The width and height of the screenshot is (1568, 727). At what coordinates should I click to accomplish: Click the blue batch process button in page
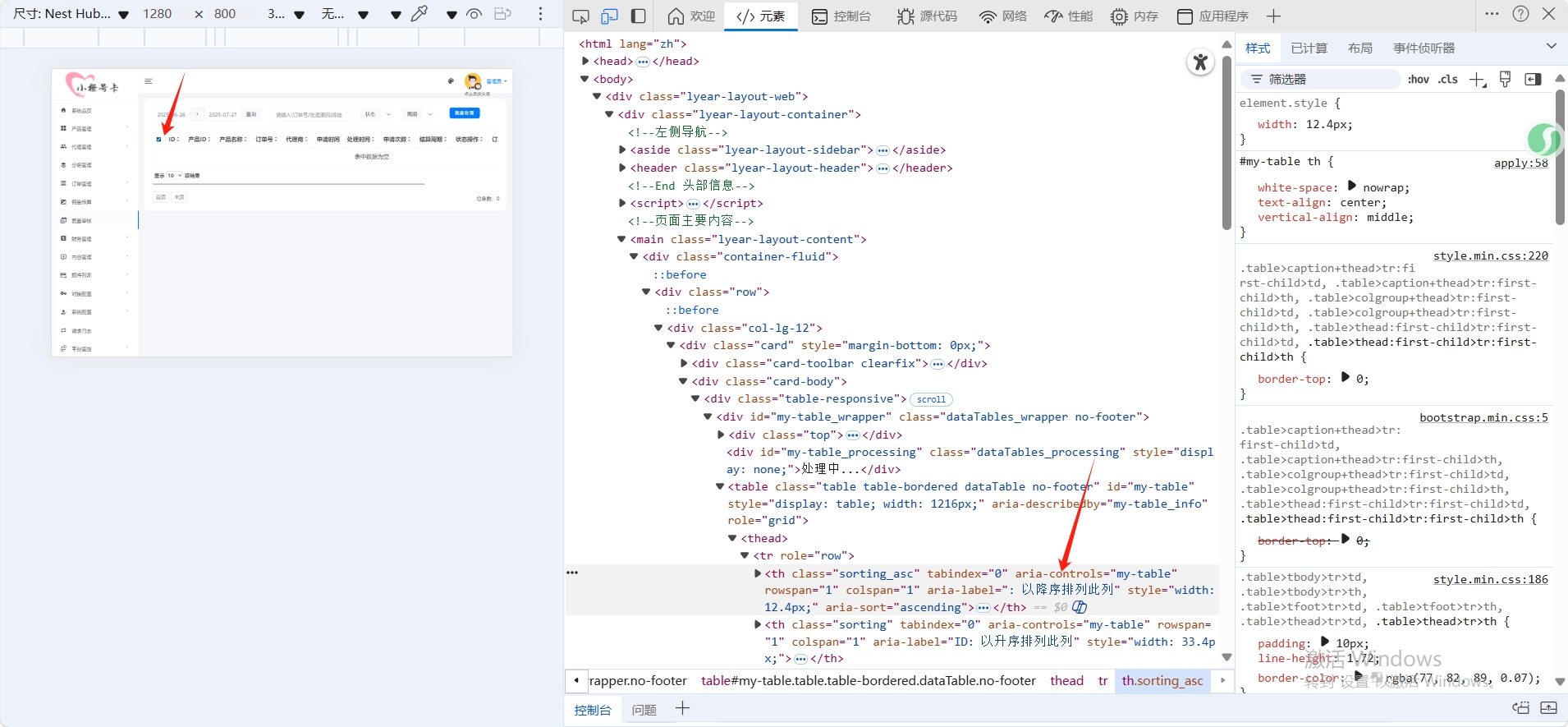click(x=465, y=113)
